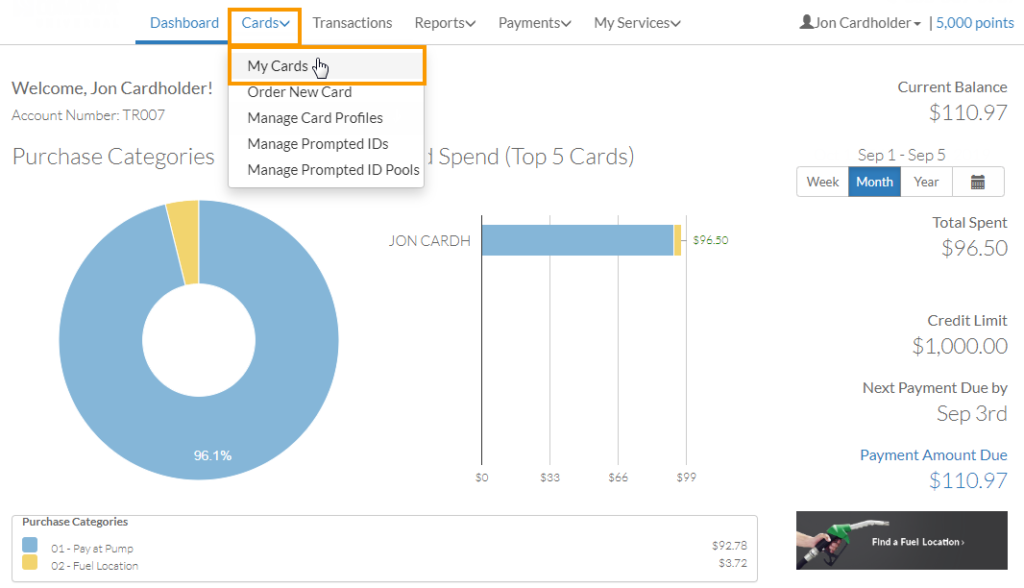The width and height of the screenshot is (1024, 588).
Task: Open the calendar date picker icon
Action: [978, 182]
